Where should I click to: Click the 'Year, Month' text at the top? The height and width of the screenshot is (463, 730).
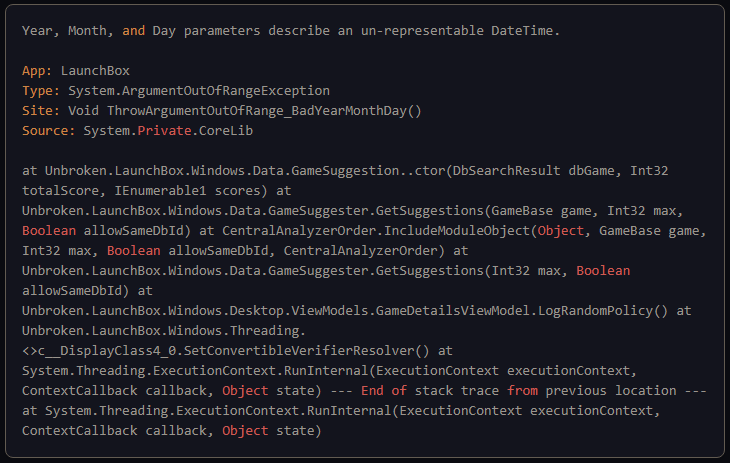(65, 31)
